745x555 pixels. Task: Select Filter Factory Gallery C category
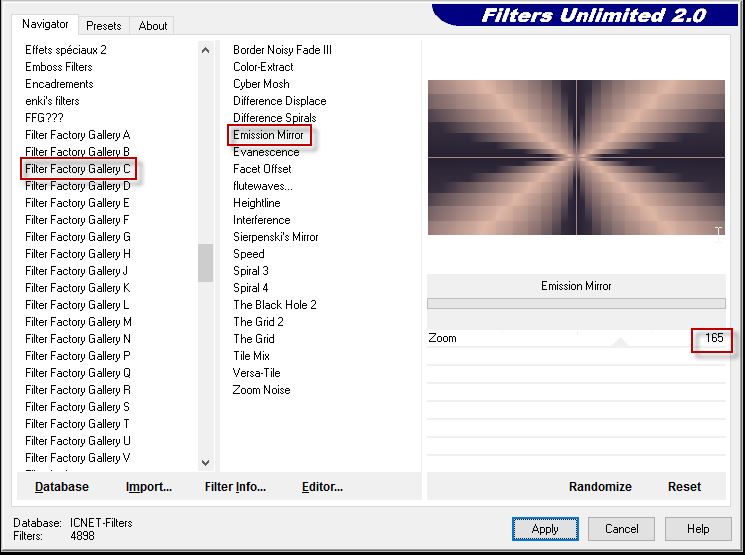(x=78, y=169)
